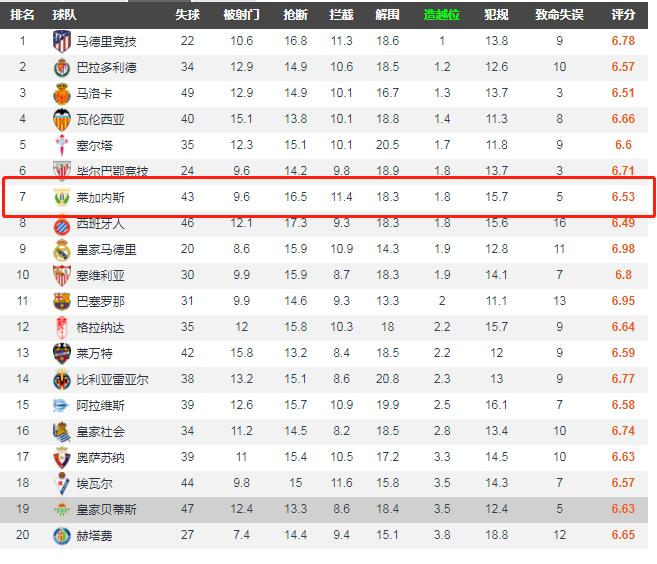Click the Villarreal (比利亚雷亚尔) yellow crest
This screenshot has height=564, width=657.
tap(61, 379)
